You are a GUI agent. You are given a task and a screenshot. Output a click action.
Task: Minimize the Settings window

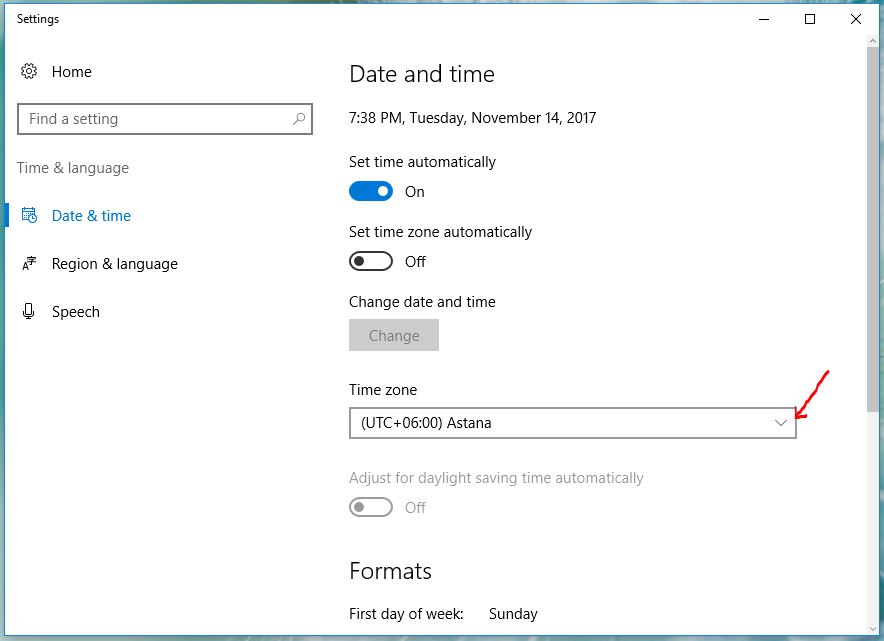(764, 19)
